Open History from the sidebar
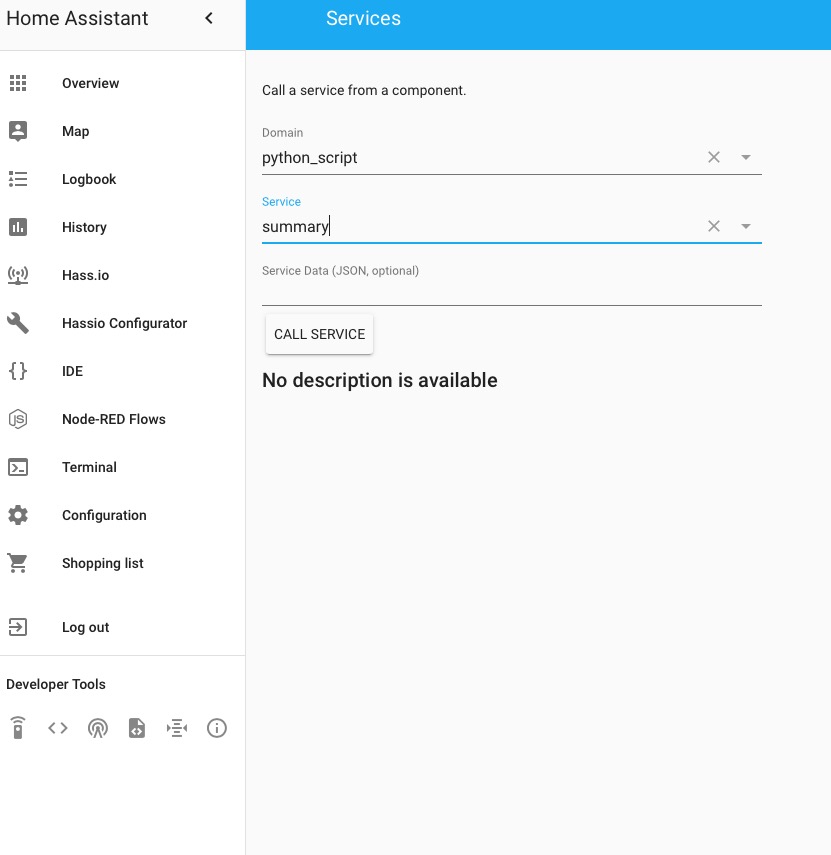Screen dimensions: 831x855 pos(123,227)
